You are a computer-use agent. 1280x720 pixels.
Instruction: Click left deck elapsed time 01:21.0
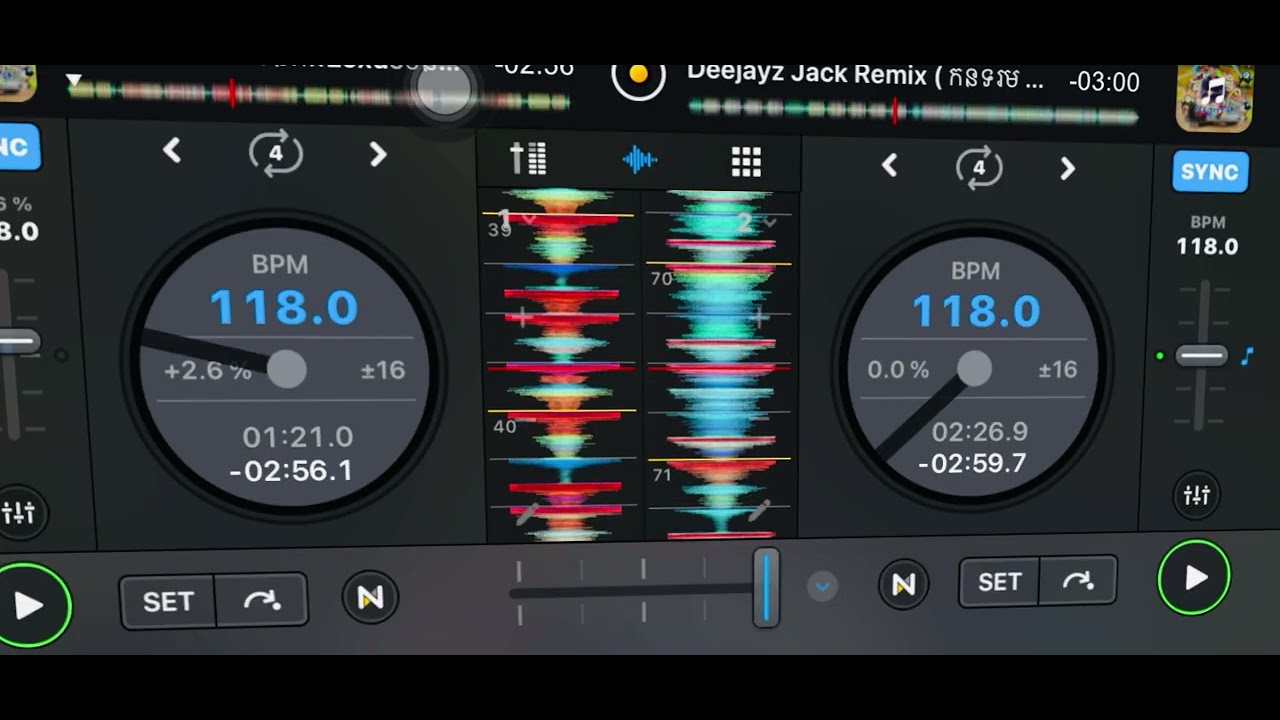coord(297,437)
